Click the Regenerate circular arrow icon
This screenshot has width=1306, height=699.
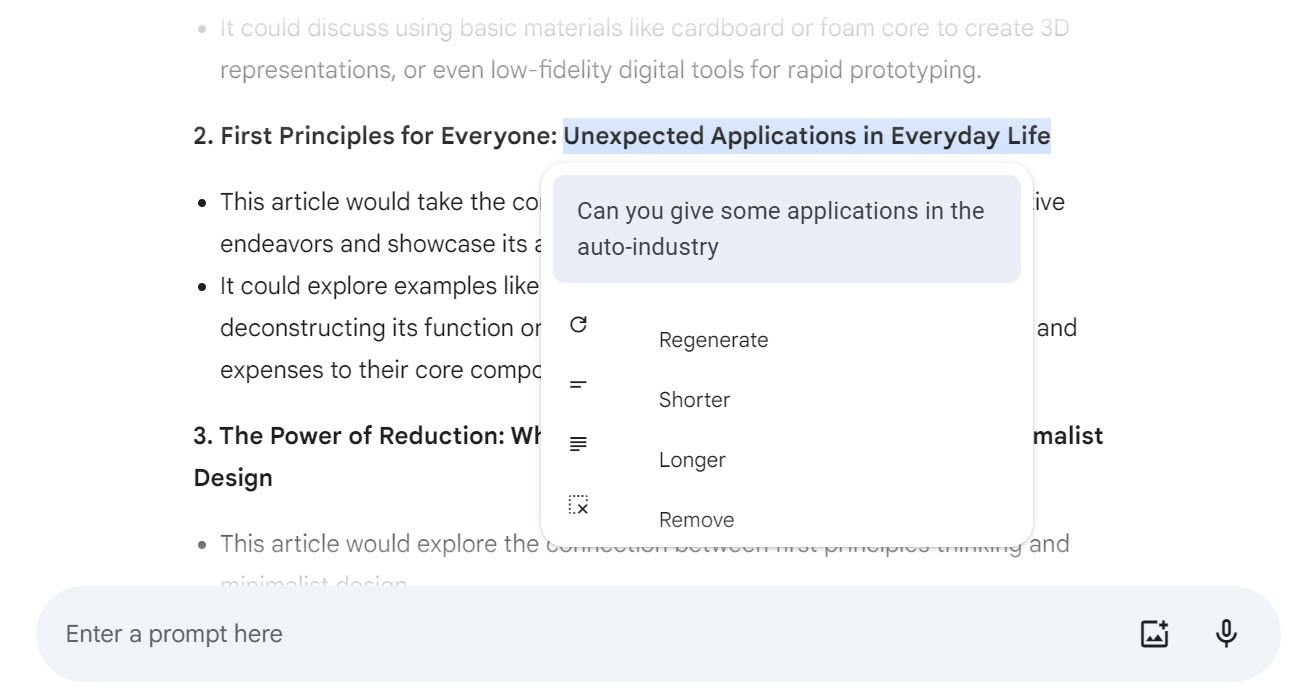coord(578,325)
